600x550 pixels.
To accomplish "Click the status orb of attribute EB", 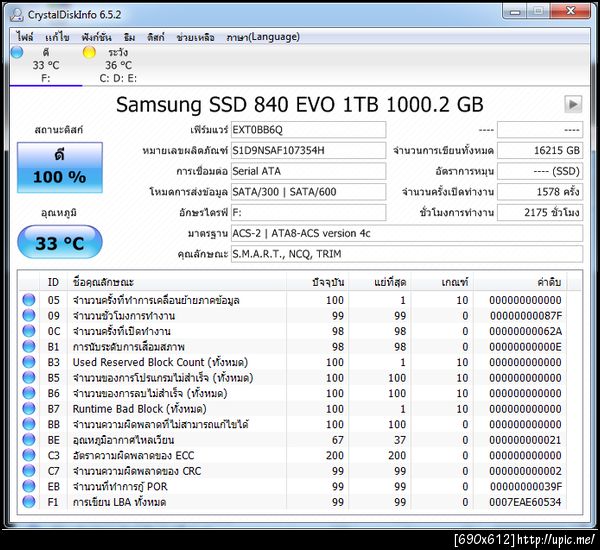I will [x=29, y=486].
